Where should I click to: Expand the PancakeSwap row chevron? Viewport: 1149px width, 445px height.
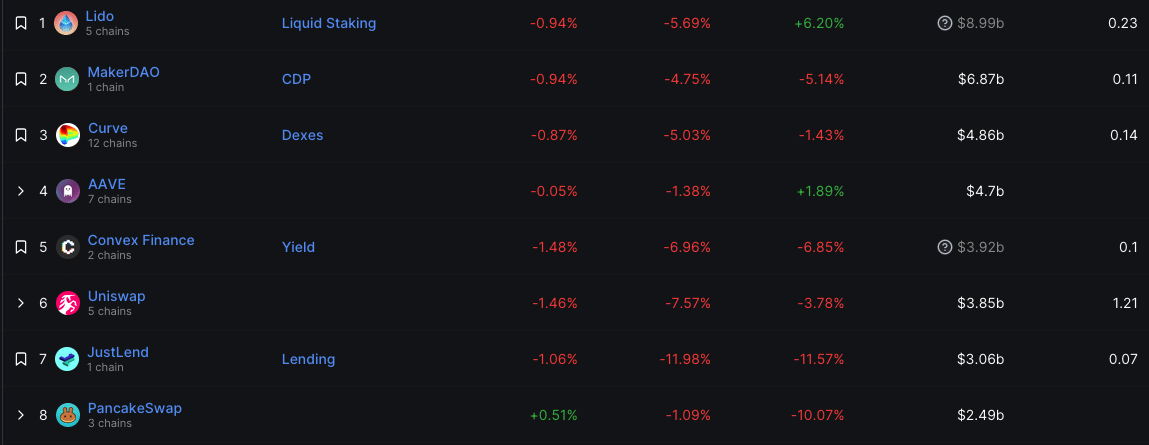21,415
